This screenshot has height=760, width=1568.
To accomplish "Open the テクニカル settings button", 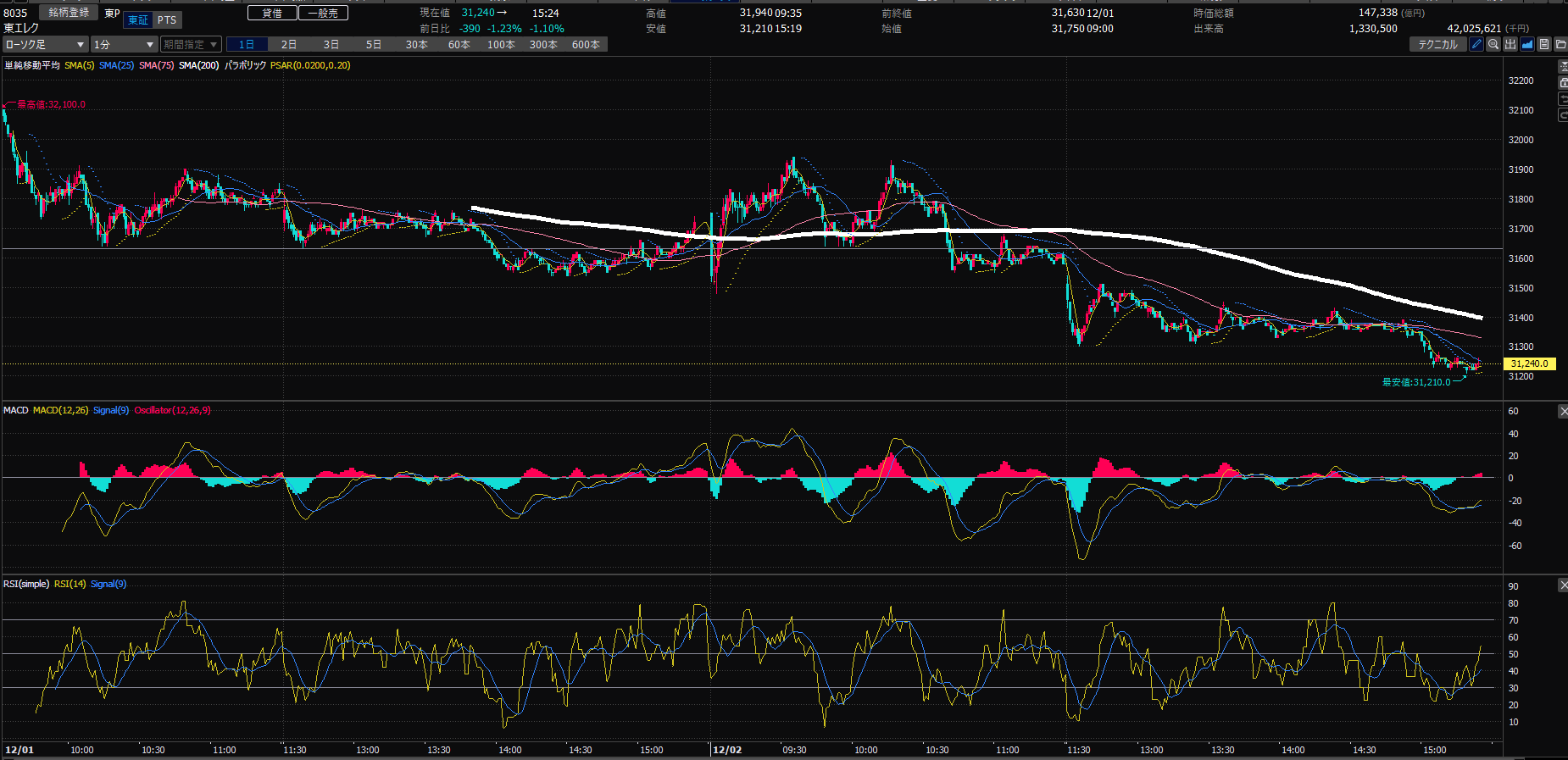I will [1437, 44].
